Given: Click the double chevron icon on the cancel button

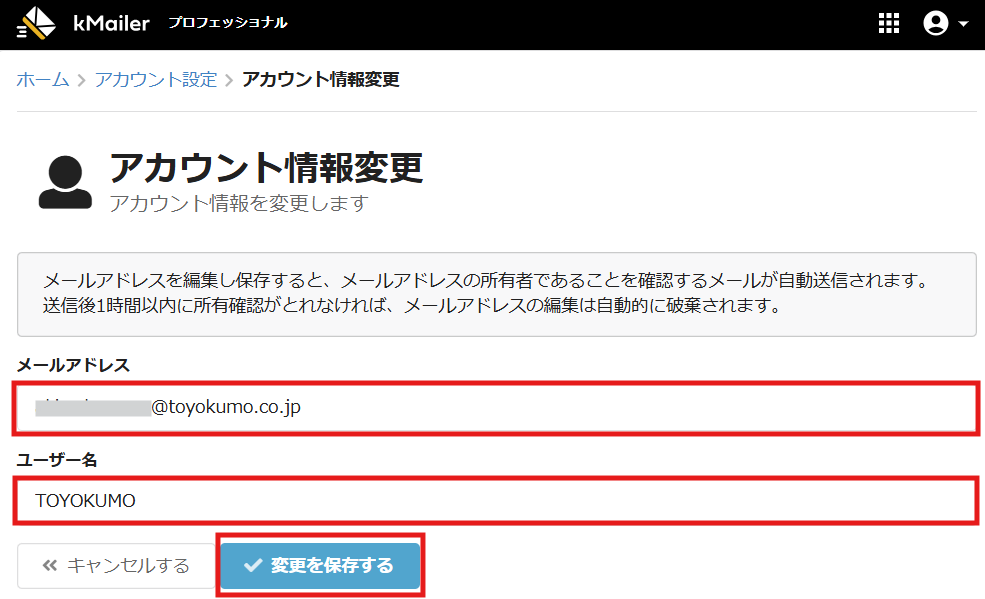Looking at the screenshot, I should coord(50,566).
